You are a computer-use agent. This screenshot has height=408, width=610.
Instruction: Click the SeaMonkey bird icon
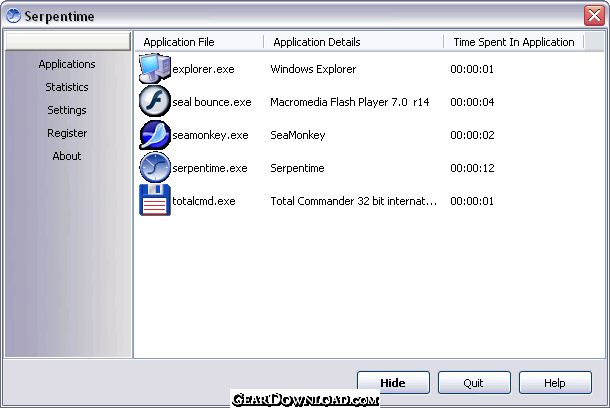pos(155,135)
